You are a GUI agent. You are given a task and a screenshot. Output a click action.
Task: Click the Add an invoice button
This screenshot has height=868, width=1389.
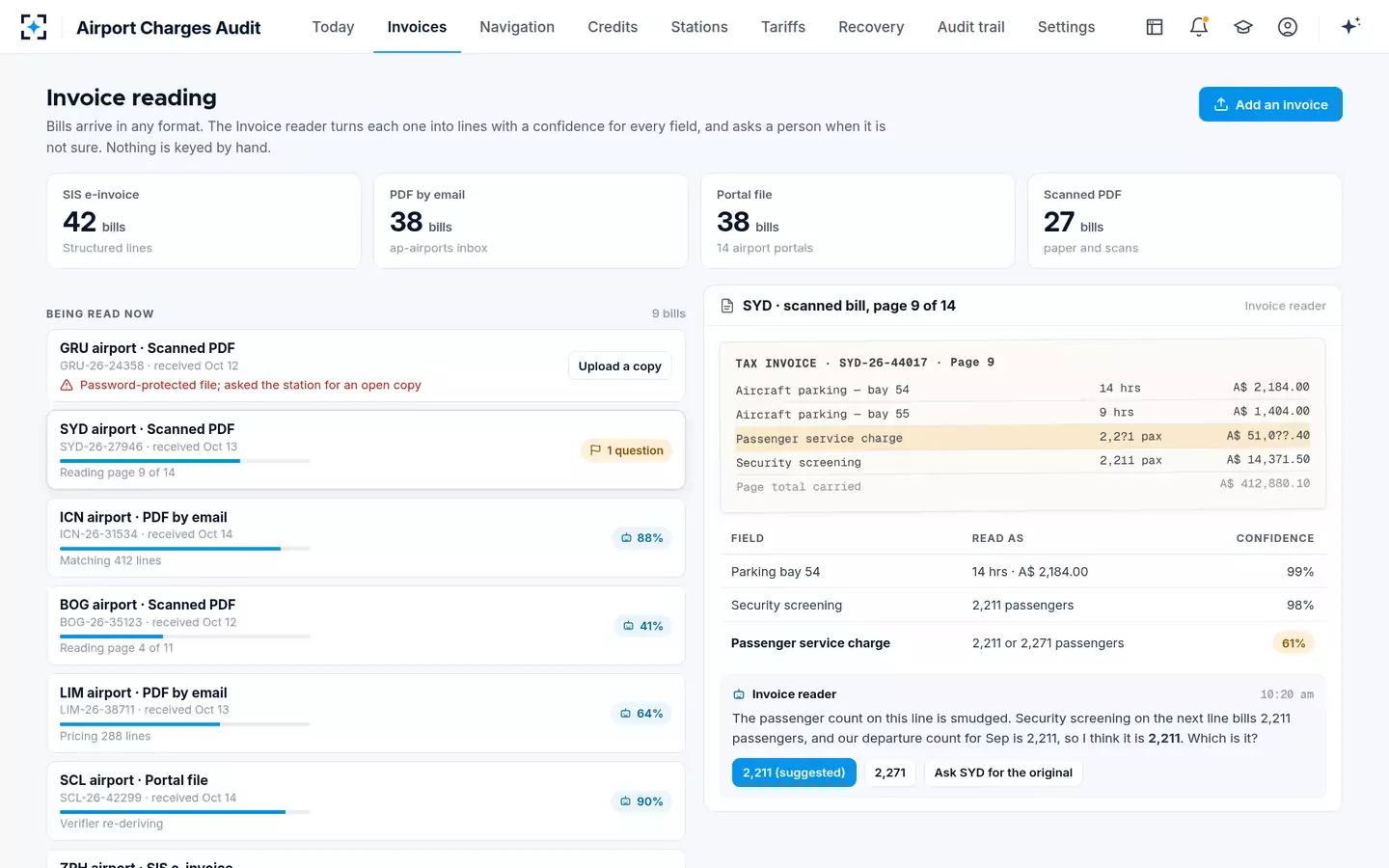(1270, 104)
